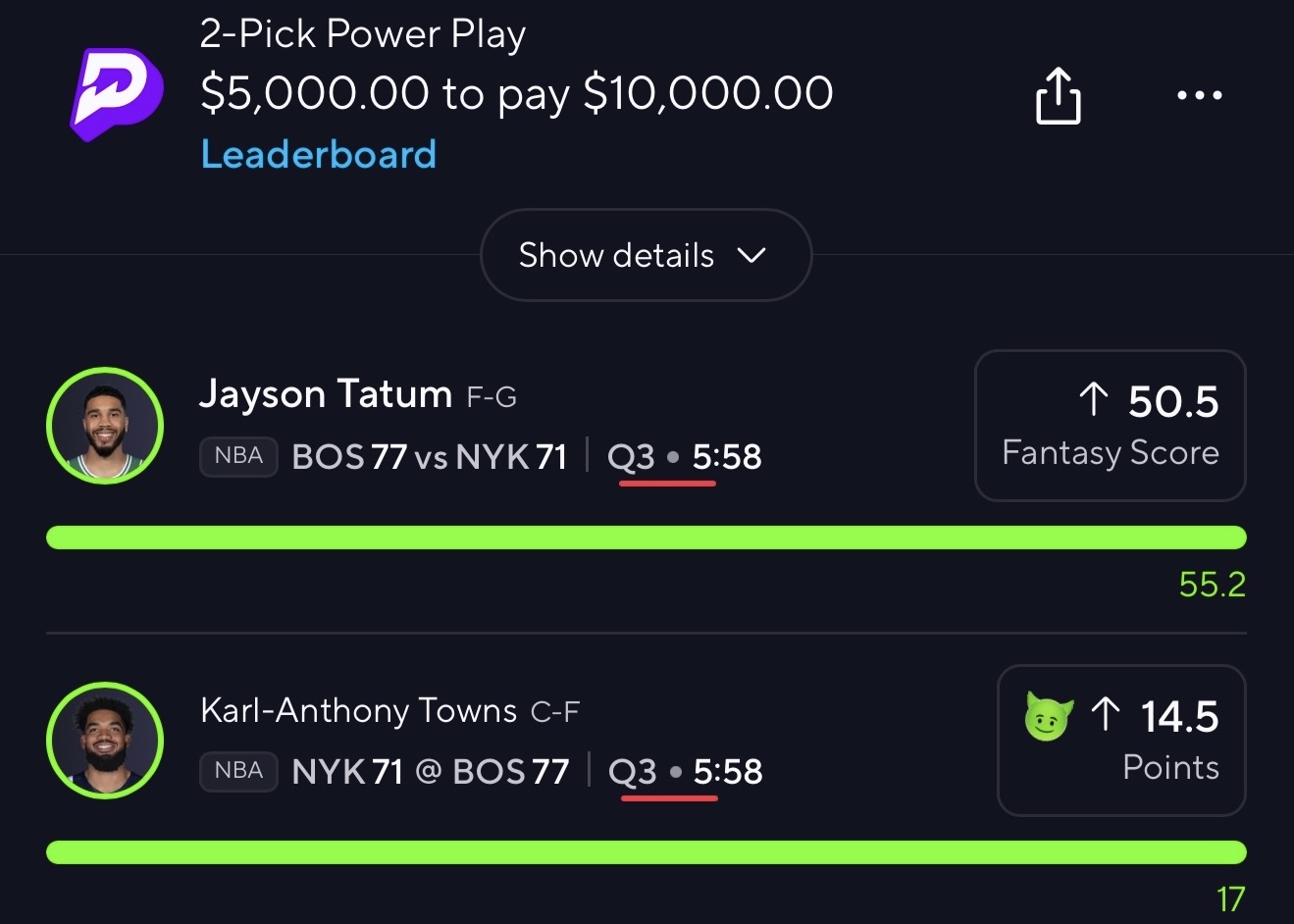Tap the Karl-Anthony Towns player name
Viewport: 1294px width, 924px height.
click(358, 710)
